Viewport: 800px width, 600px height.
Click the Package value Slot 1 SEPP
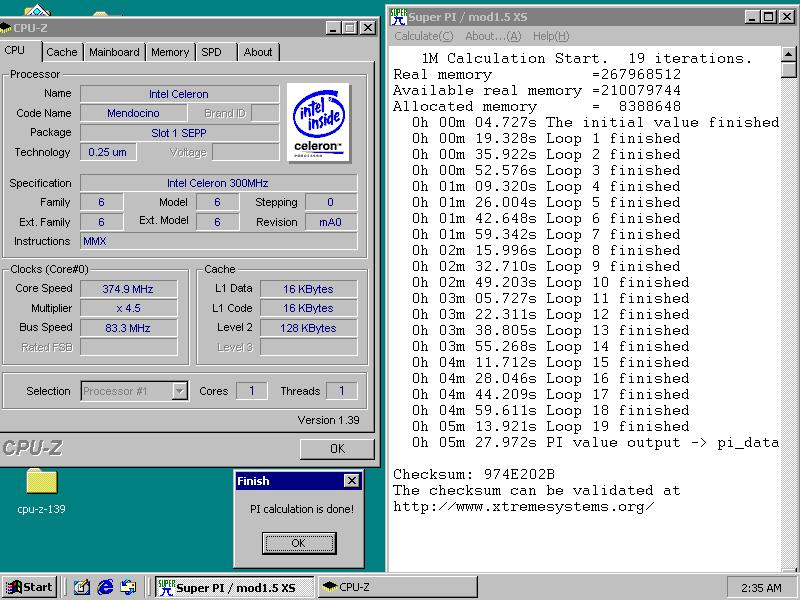pyautogui.click(x=179, y=133)
